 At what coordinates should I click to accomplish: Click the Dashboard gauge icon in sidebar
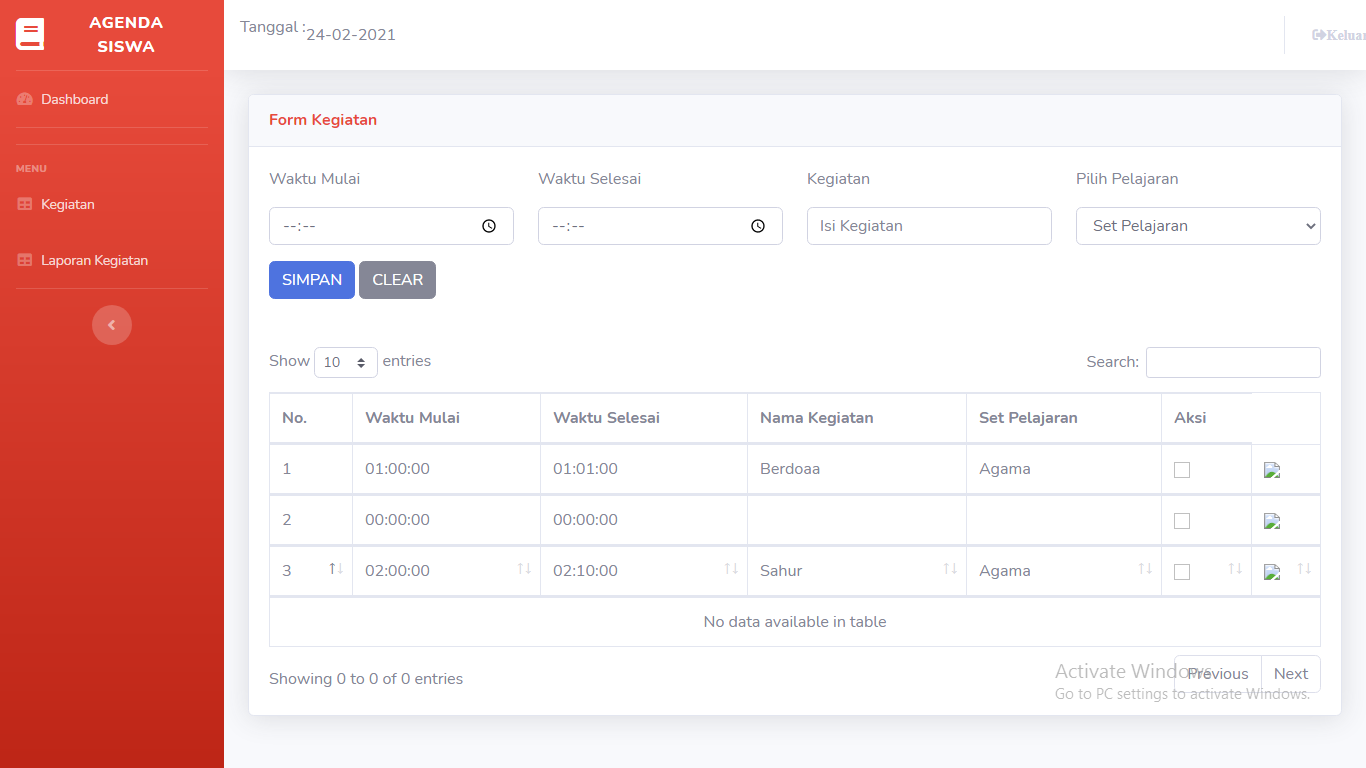pos(25,99)
